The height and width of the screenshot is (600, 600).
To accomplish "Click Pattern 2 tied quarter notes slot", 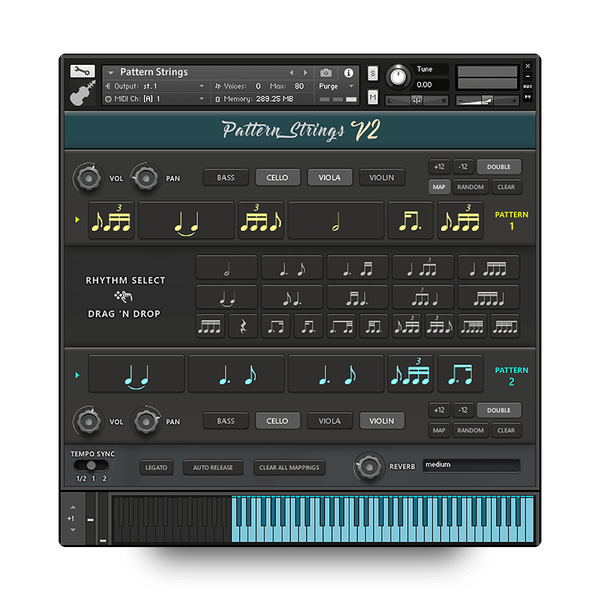I will 137,374.
